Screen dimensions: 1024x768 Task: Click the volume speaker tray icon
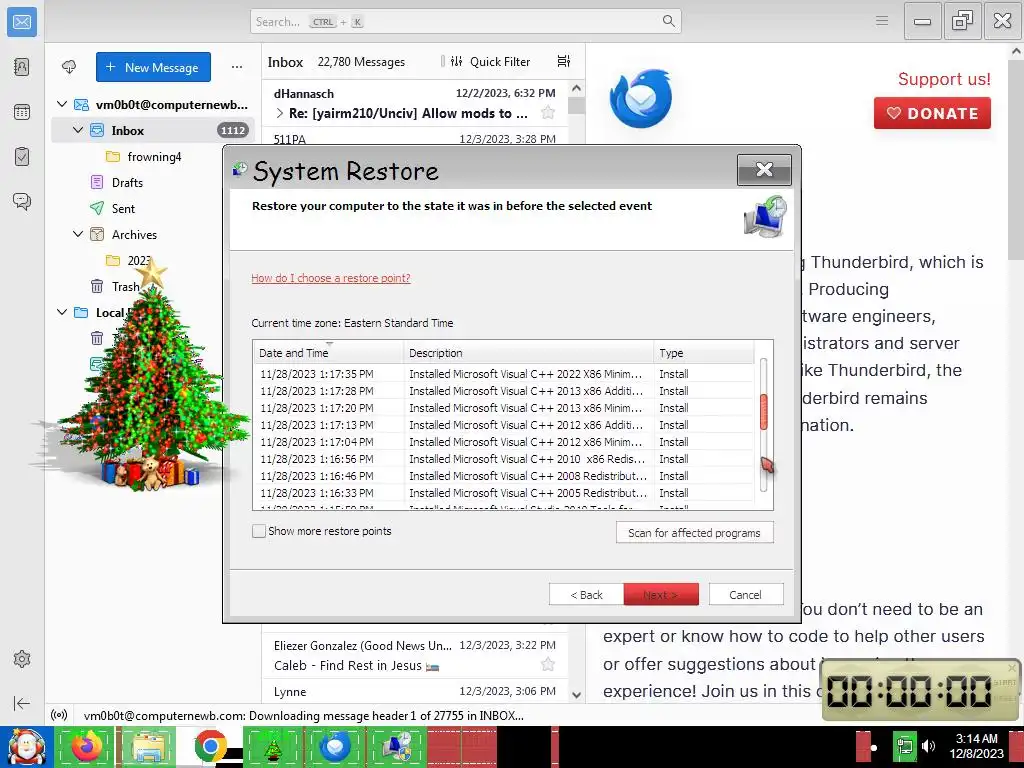click(928, 746)
